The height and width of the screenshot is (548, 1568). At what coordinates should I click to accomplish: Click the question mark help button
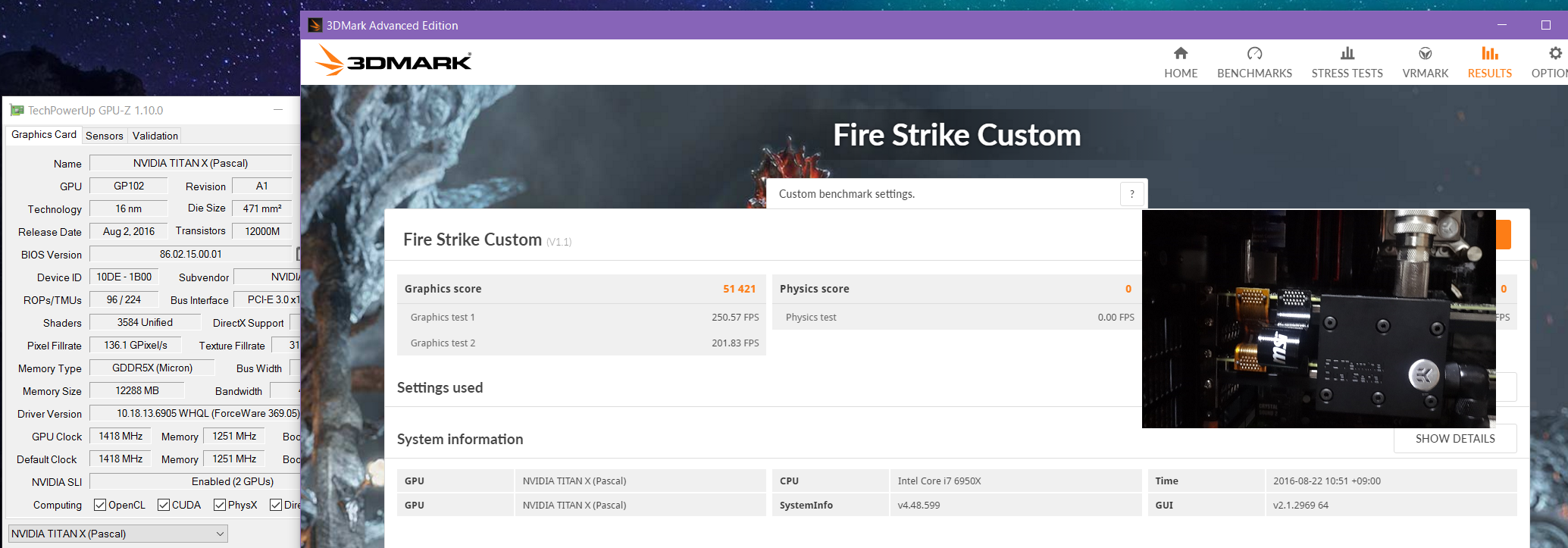click(1132, 194)
